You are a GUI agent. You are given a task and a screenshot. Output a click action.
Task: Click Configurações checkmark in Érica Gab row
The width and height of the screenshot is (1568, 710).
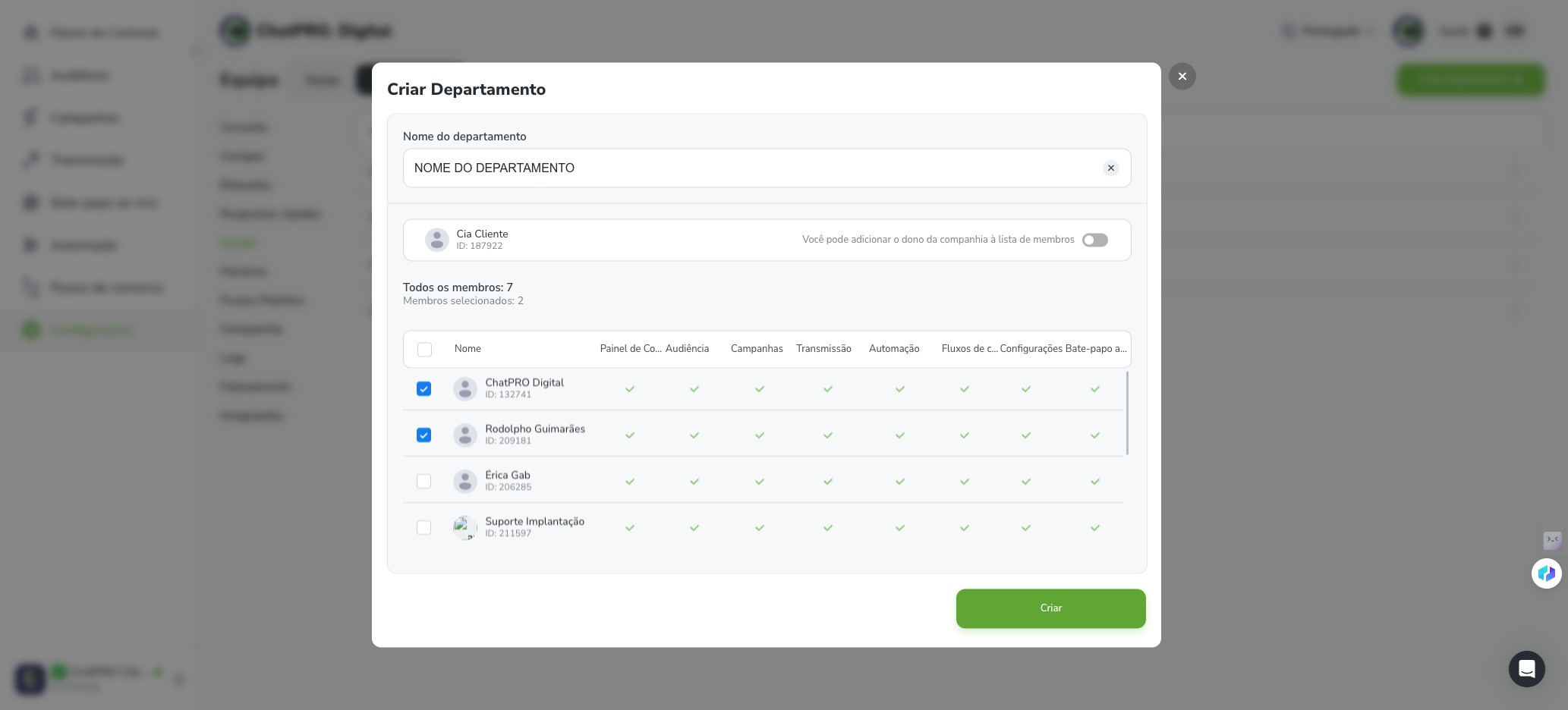[1026, 482]
